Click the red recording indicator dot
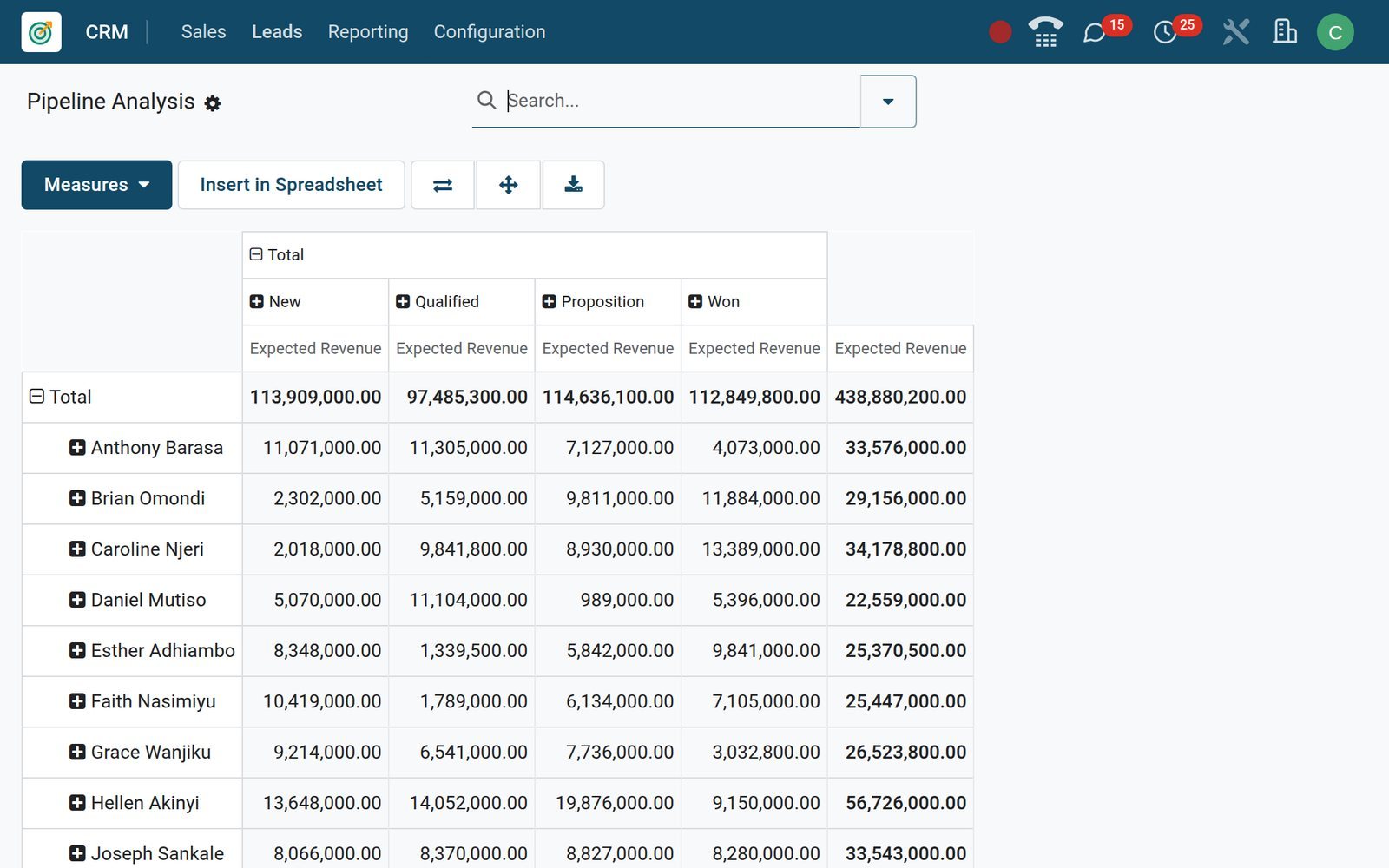 click(x=1000, y=32)
